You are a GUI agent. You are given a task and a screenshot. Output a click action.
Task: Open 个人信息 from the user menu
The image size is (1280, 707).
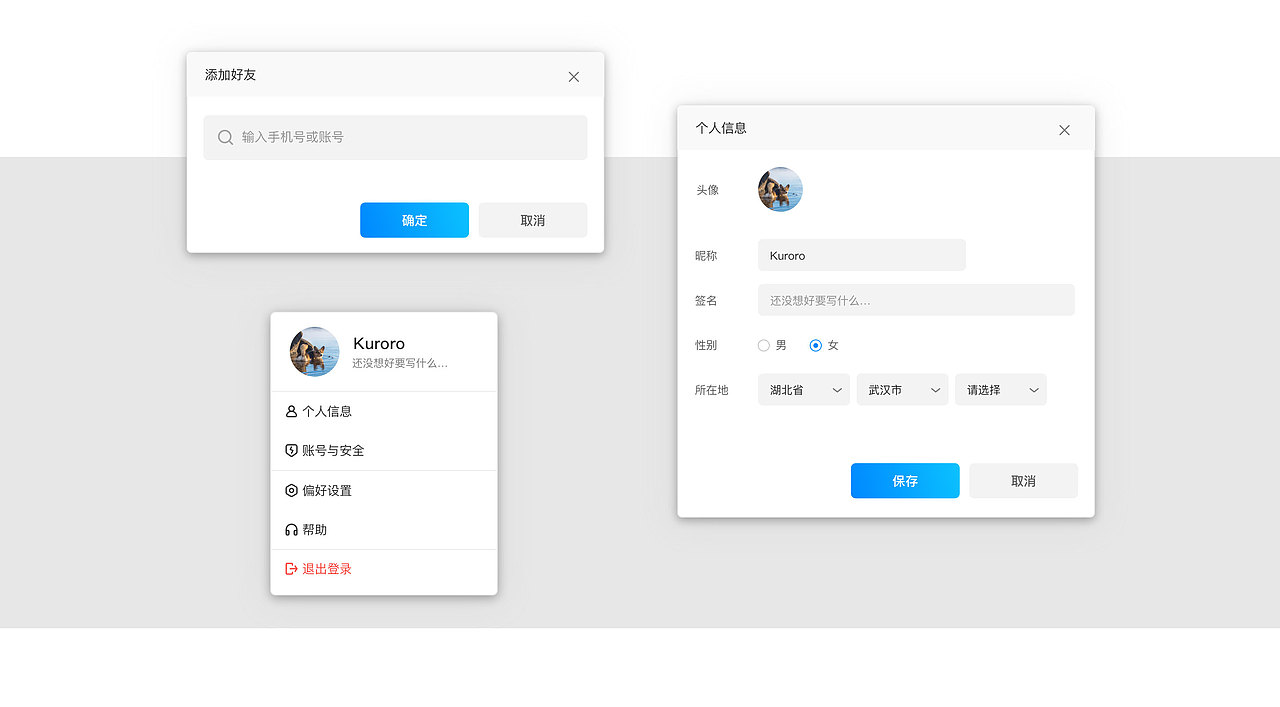pos(384,411)
